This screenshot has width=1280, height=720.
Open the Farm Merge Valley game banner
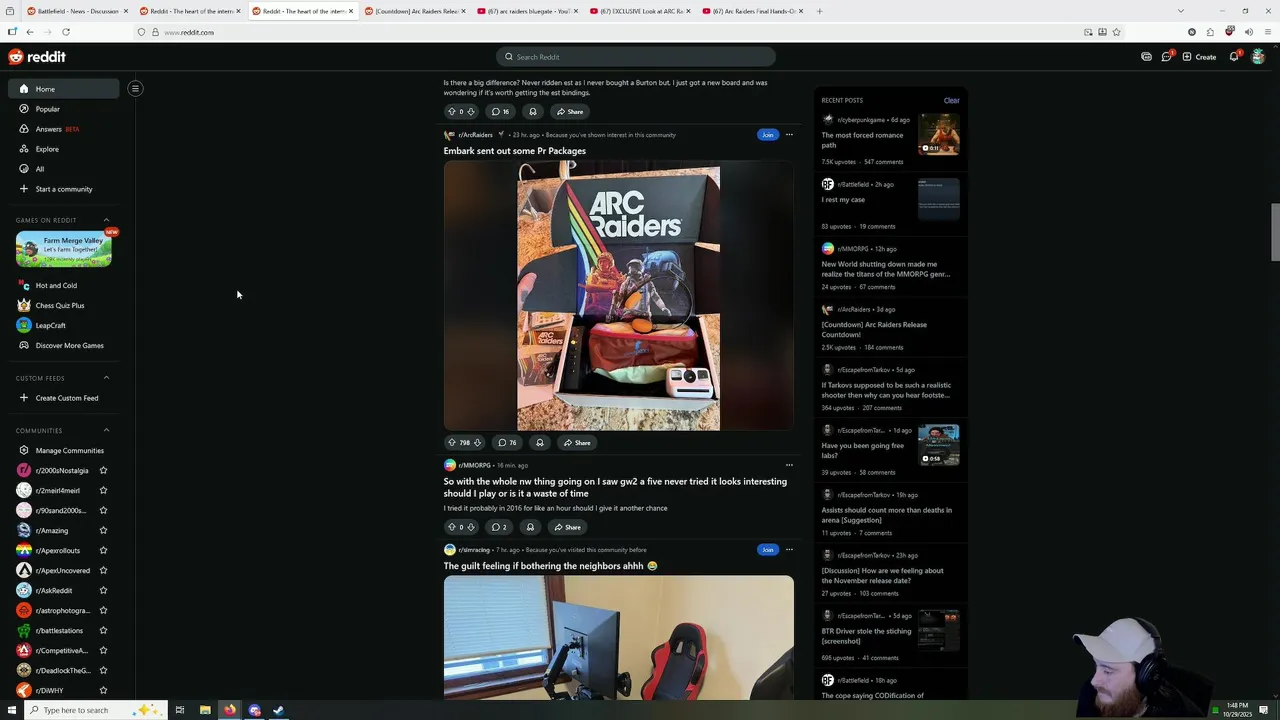click(63, 249)
